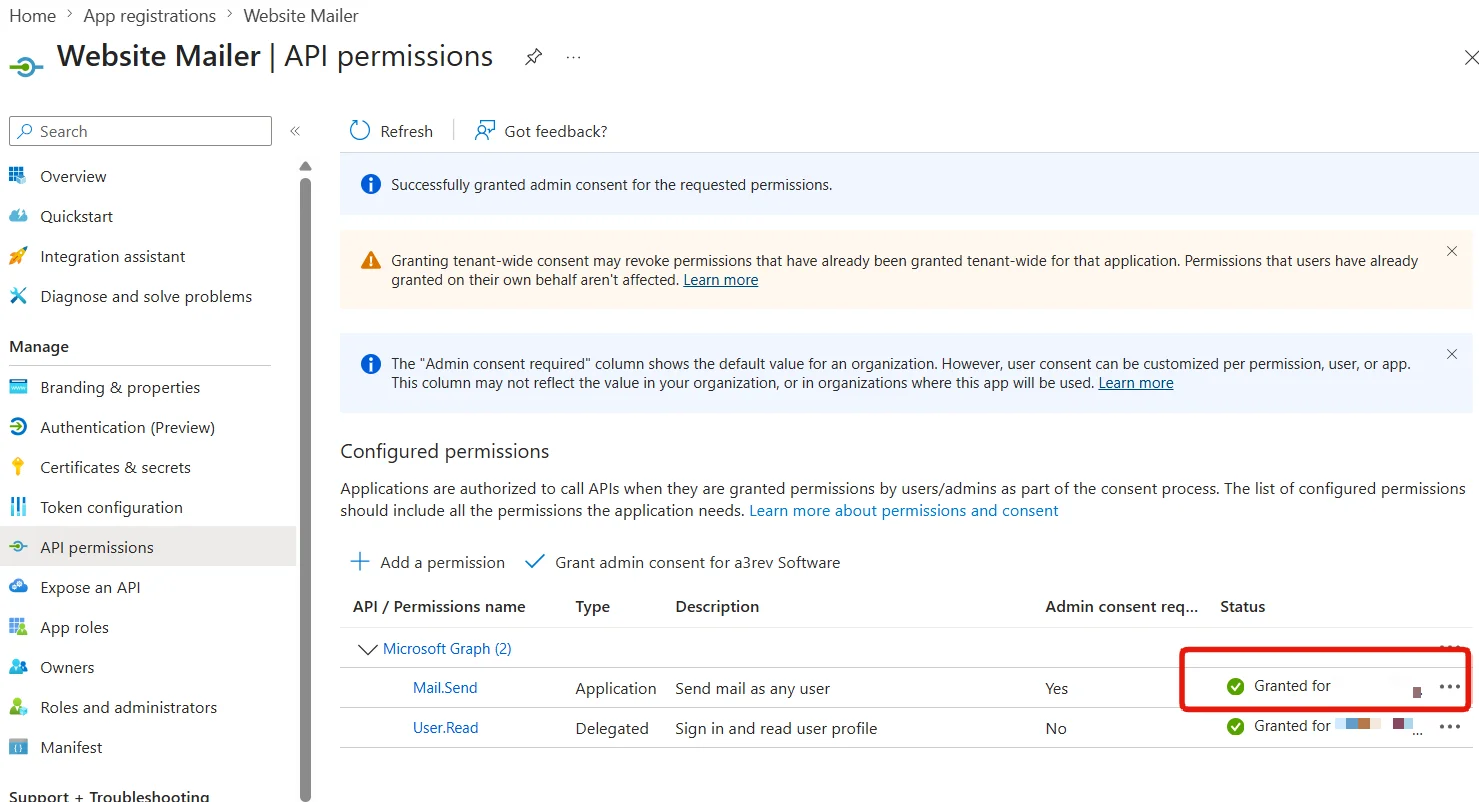The height and width of the screenshot is (802, 1479).
Task: Close the API permissions blade
Action: (1470, 58)
